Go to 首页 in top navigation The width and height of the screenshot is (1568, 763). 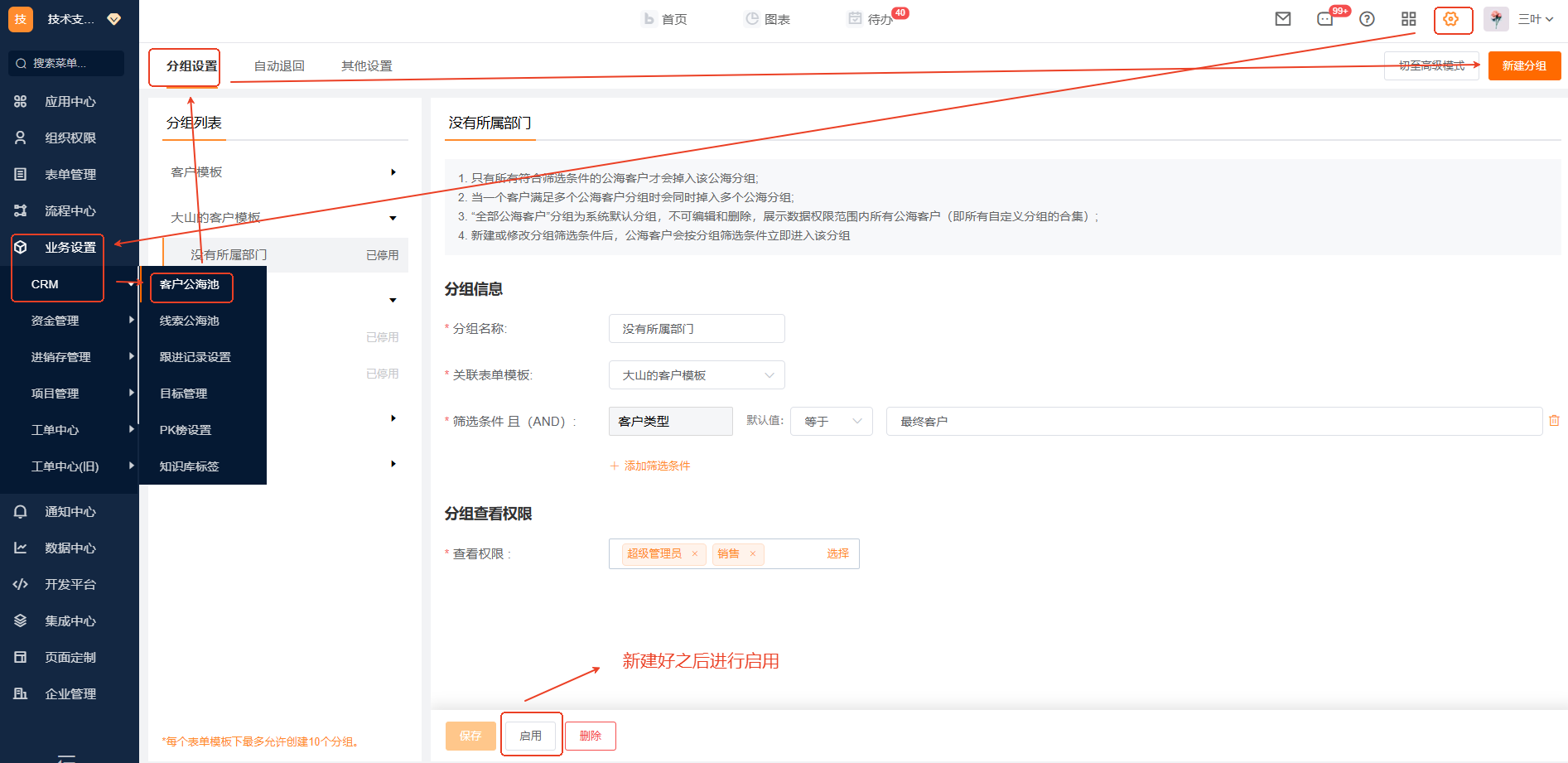[665, 19]
